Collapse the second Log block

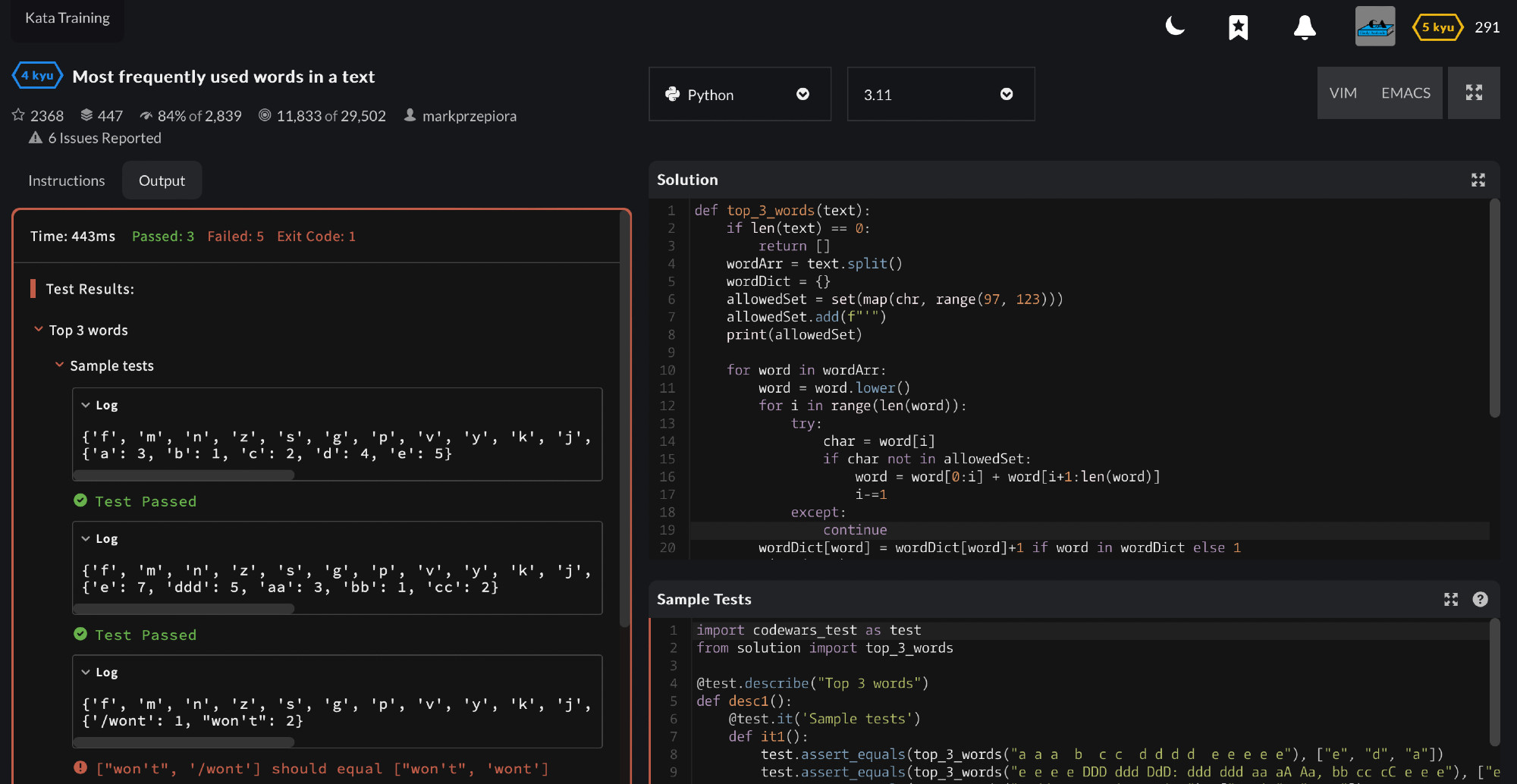coord(86,538)
